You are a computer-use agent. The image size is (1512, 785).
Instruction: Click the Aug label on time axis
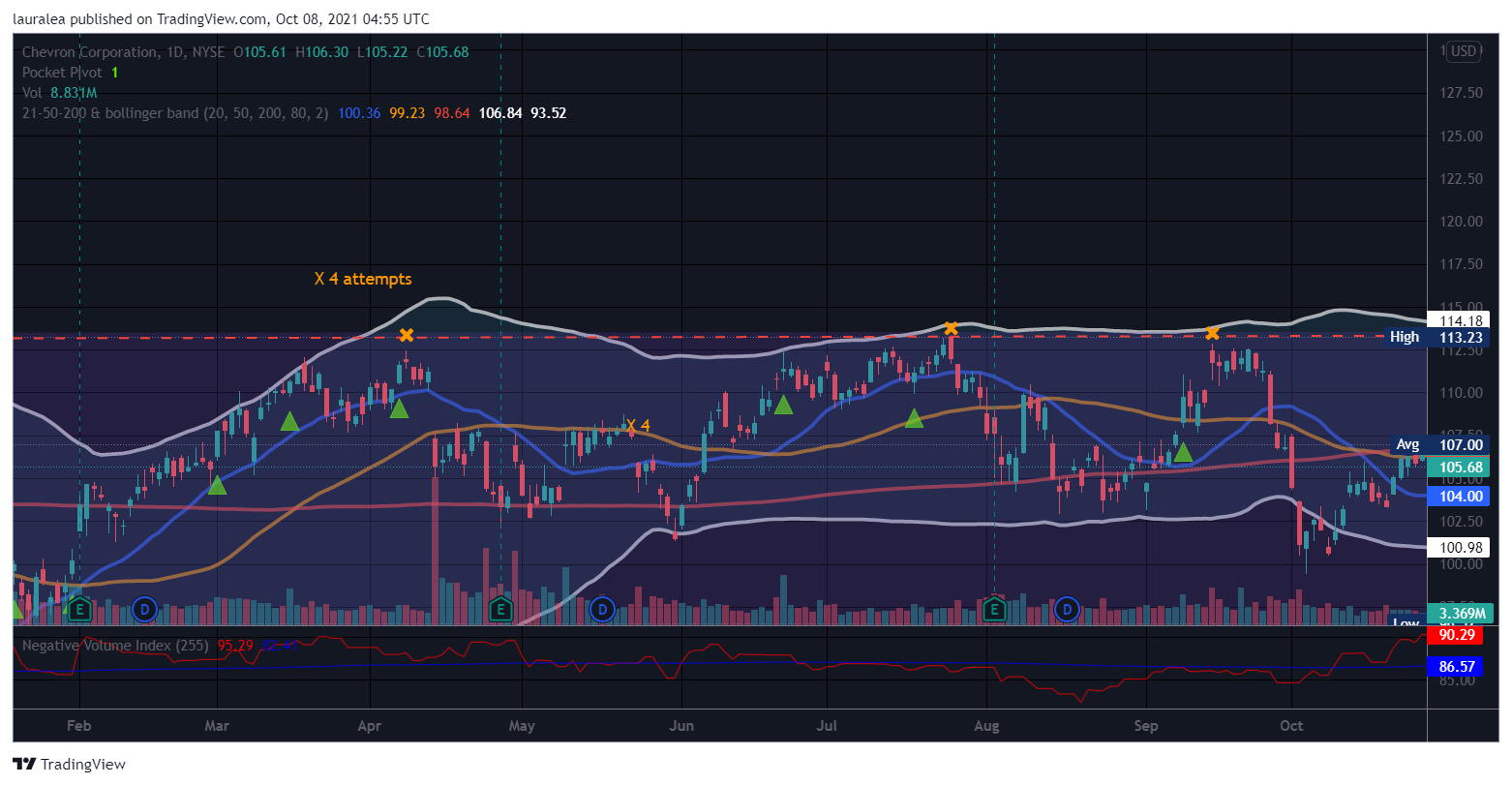(986, 726)
